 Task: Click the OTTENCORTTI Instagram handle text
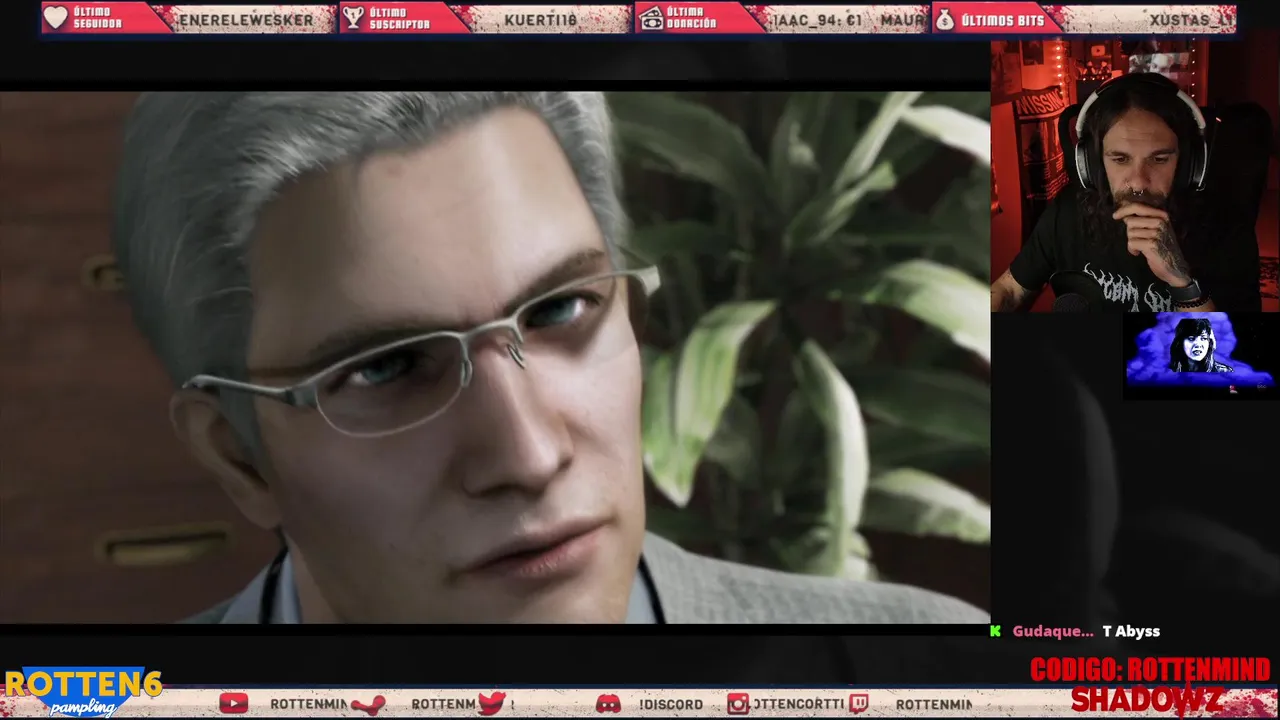point(798,704)
